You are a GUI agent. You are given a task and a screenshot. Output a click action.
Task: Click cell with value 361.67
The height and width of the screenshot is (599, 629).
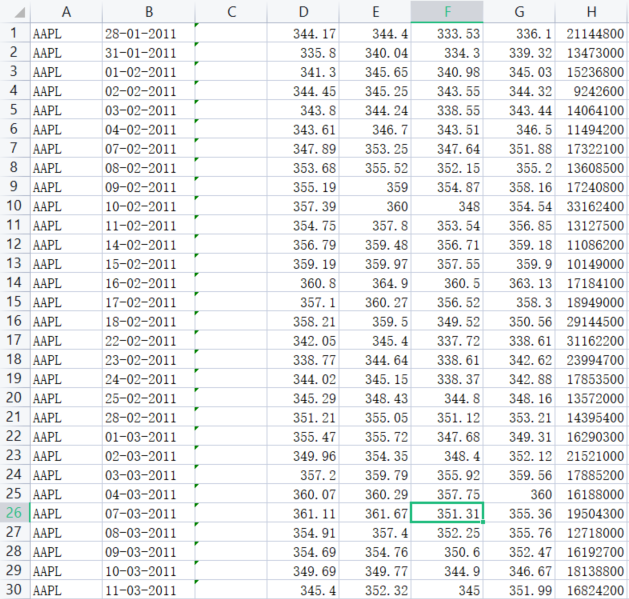coord(375,513)
